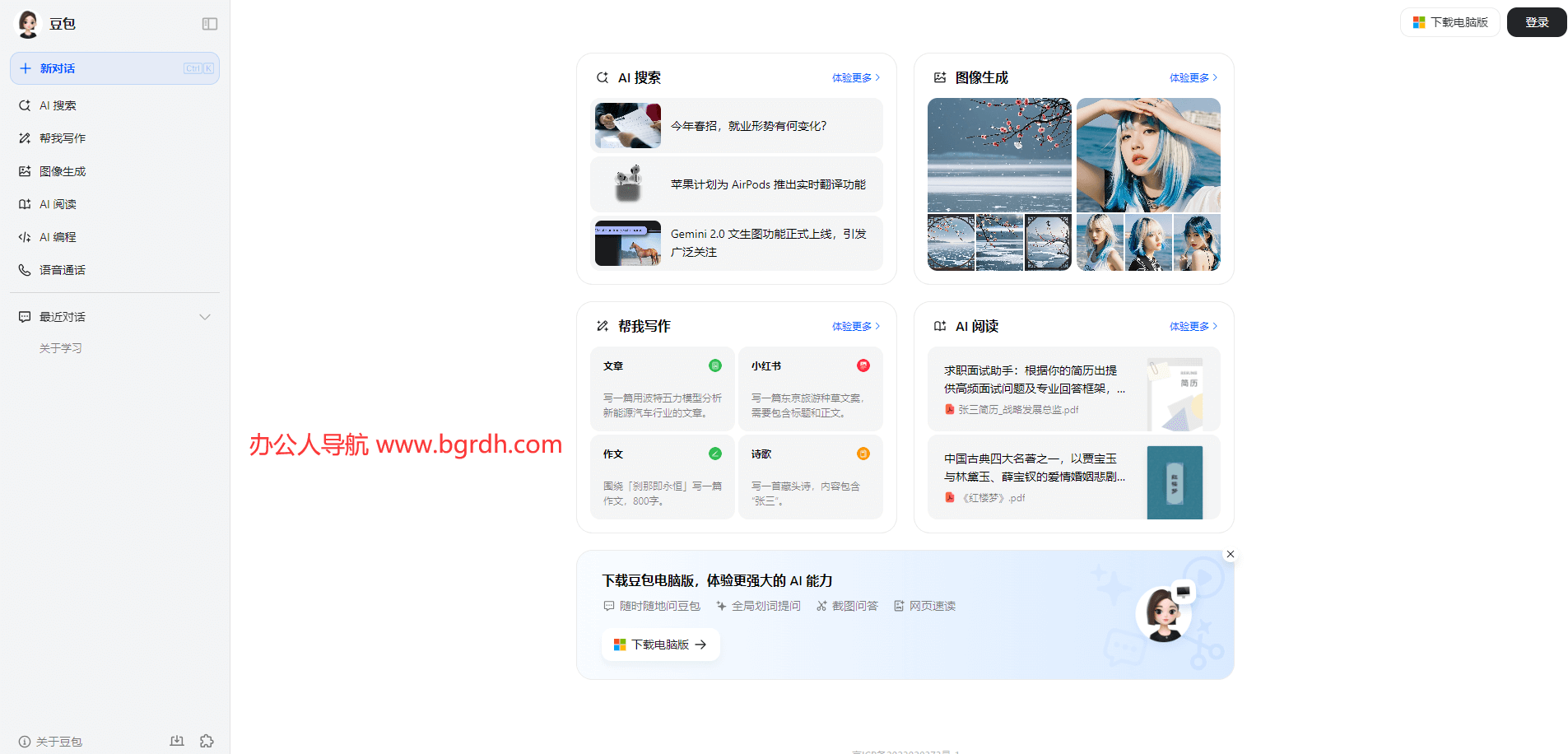Open news item 今年春招，就业形势有何变化?
The width and height of the screenshot is (1568, 754).
(737, 126)
